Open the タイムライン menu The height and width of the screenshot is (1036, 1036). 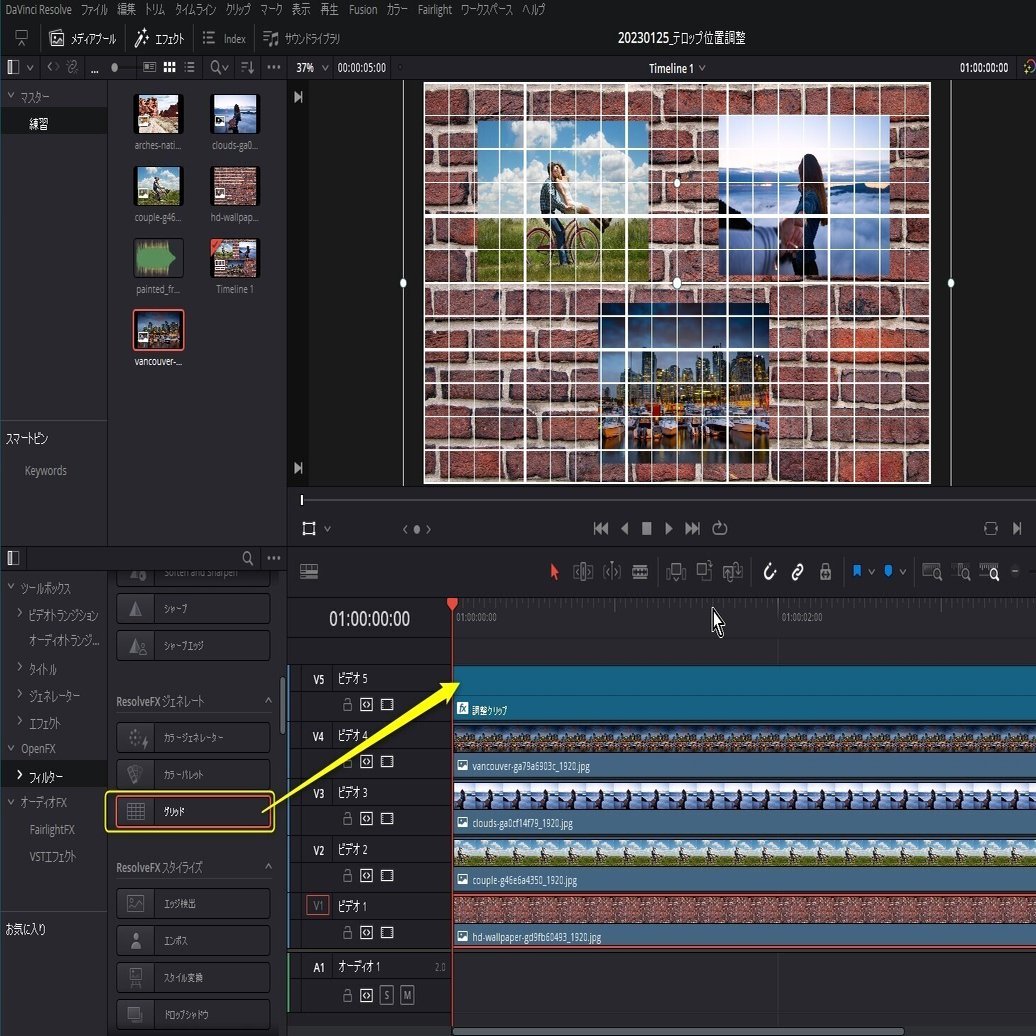tap(196, 10)
